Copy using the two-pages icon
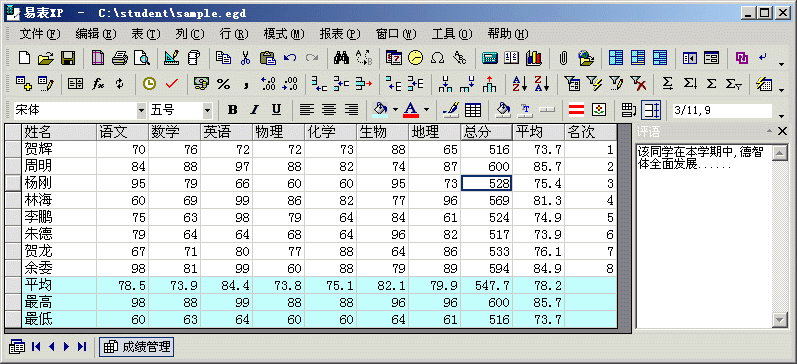 [223, 58]
